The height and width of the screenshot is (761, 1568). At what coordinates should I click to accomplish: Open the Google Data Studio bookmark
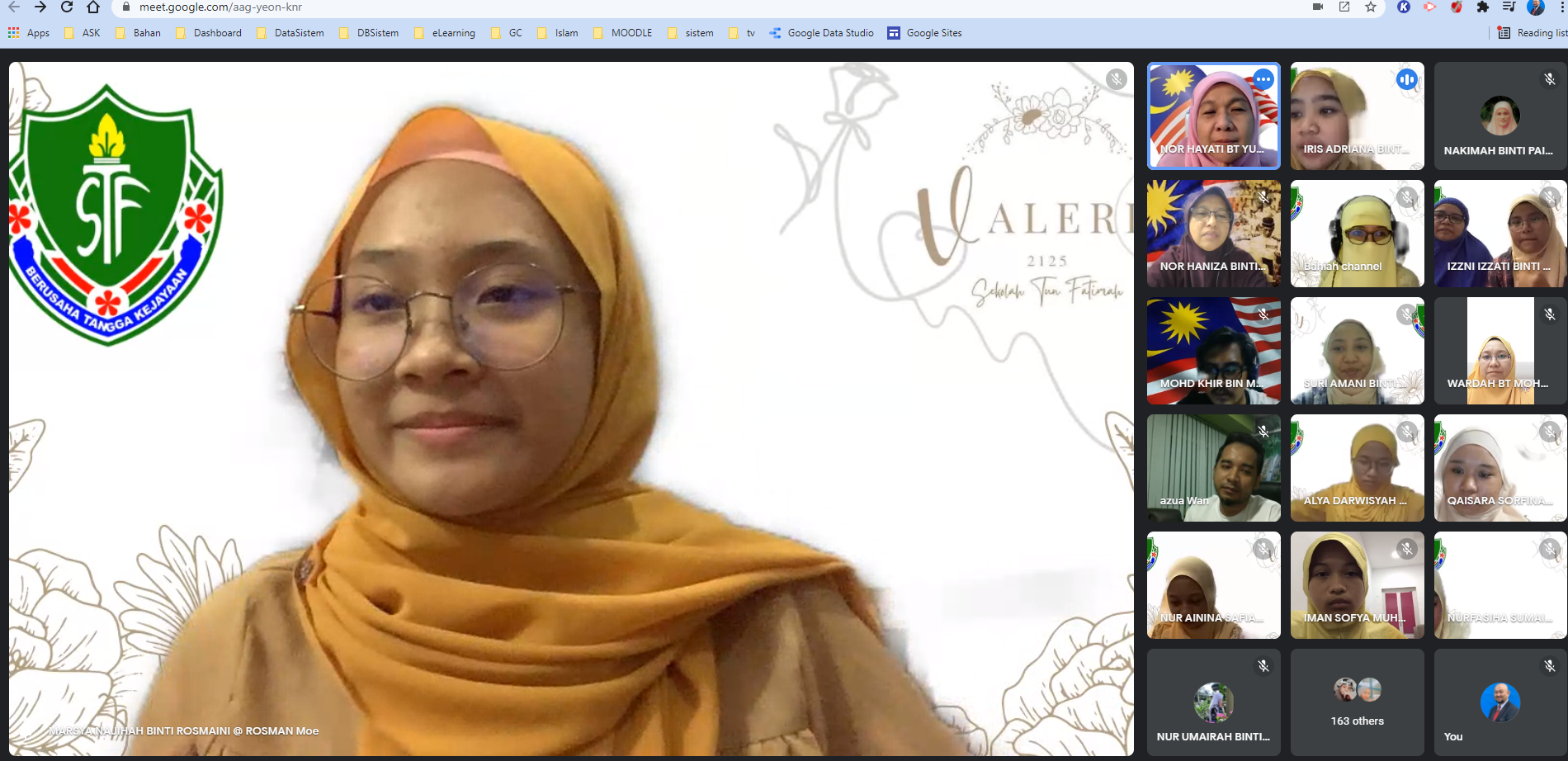[x=821, y=33]
